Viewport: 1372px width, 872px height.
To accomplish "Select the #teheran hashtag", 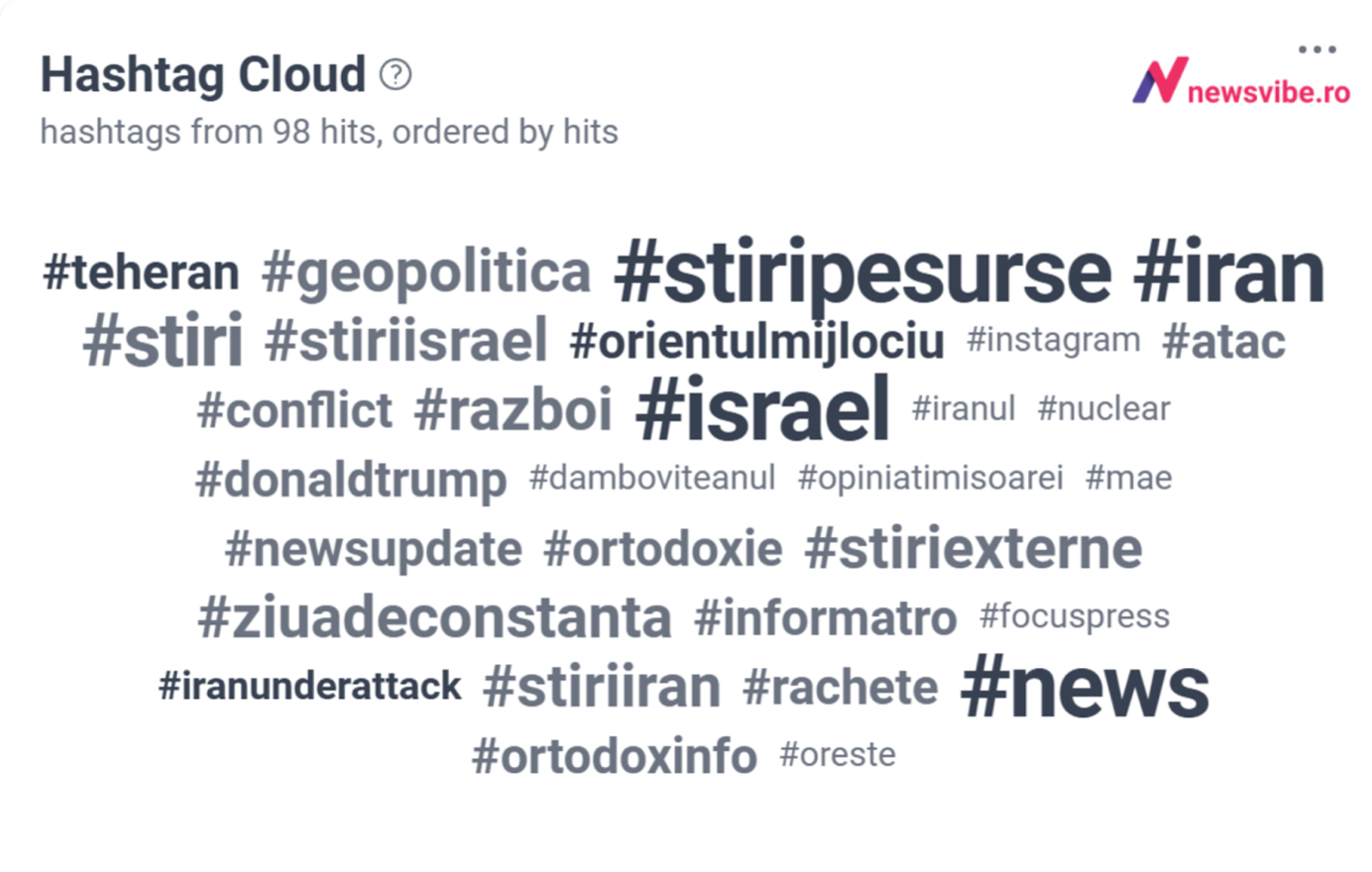I will click(x=141, y=272).
